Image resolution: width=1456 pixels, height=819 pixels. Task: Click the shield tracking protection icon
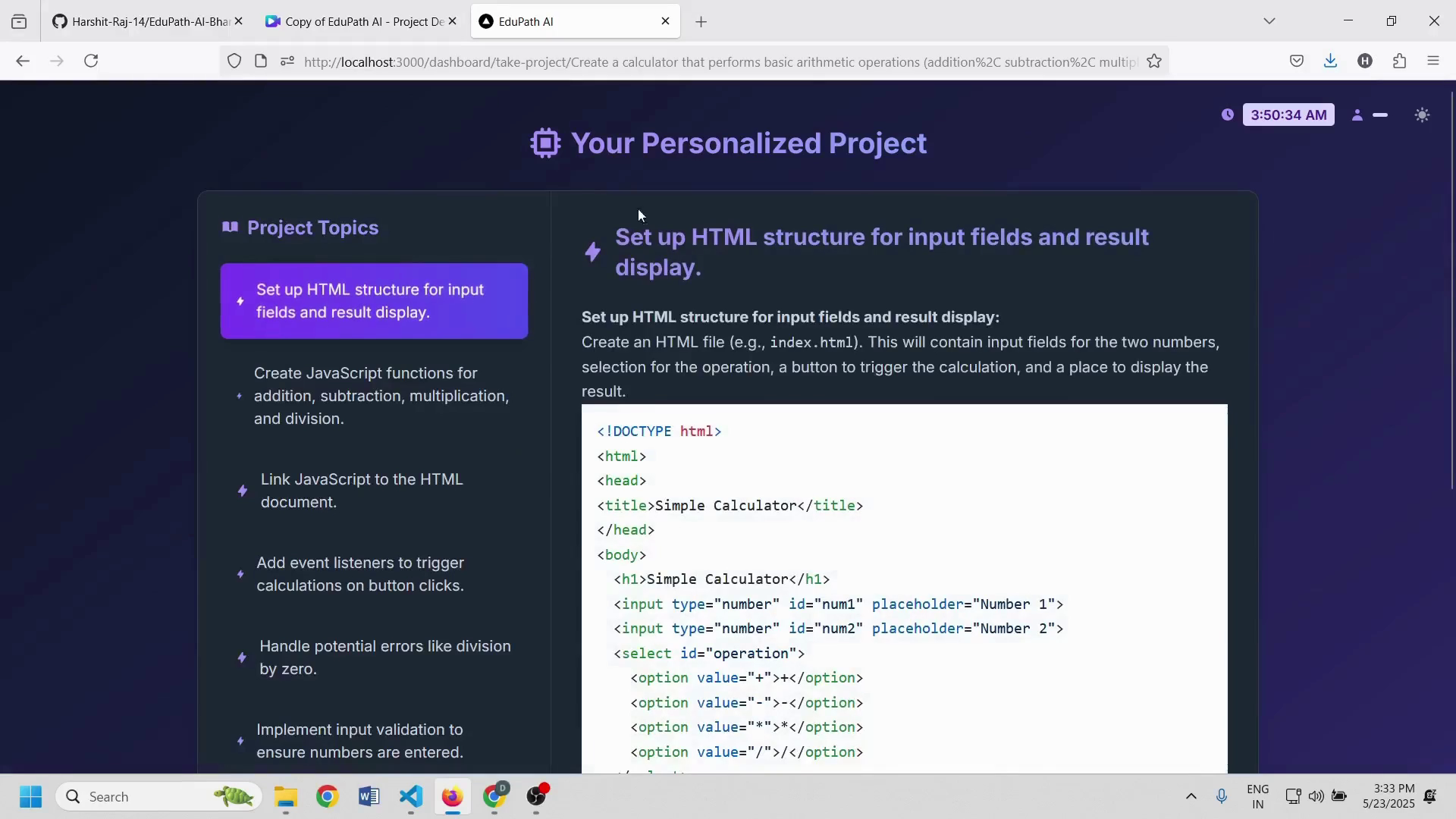234,61
